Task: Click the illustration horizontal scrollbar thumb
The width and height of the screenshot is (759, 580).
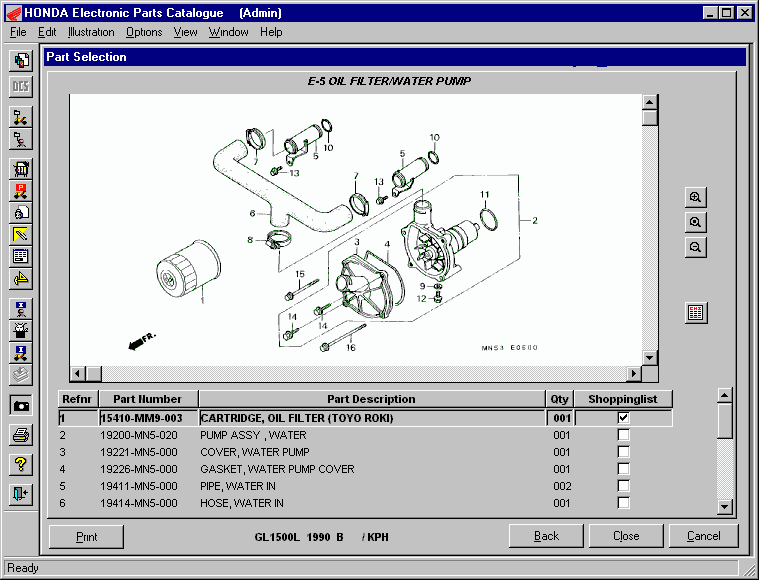Action: (x=94, y=373)
